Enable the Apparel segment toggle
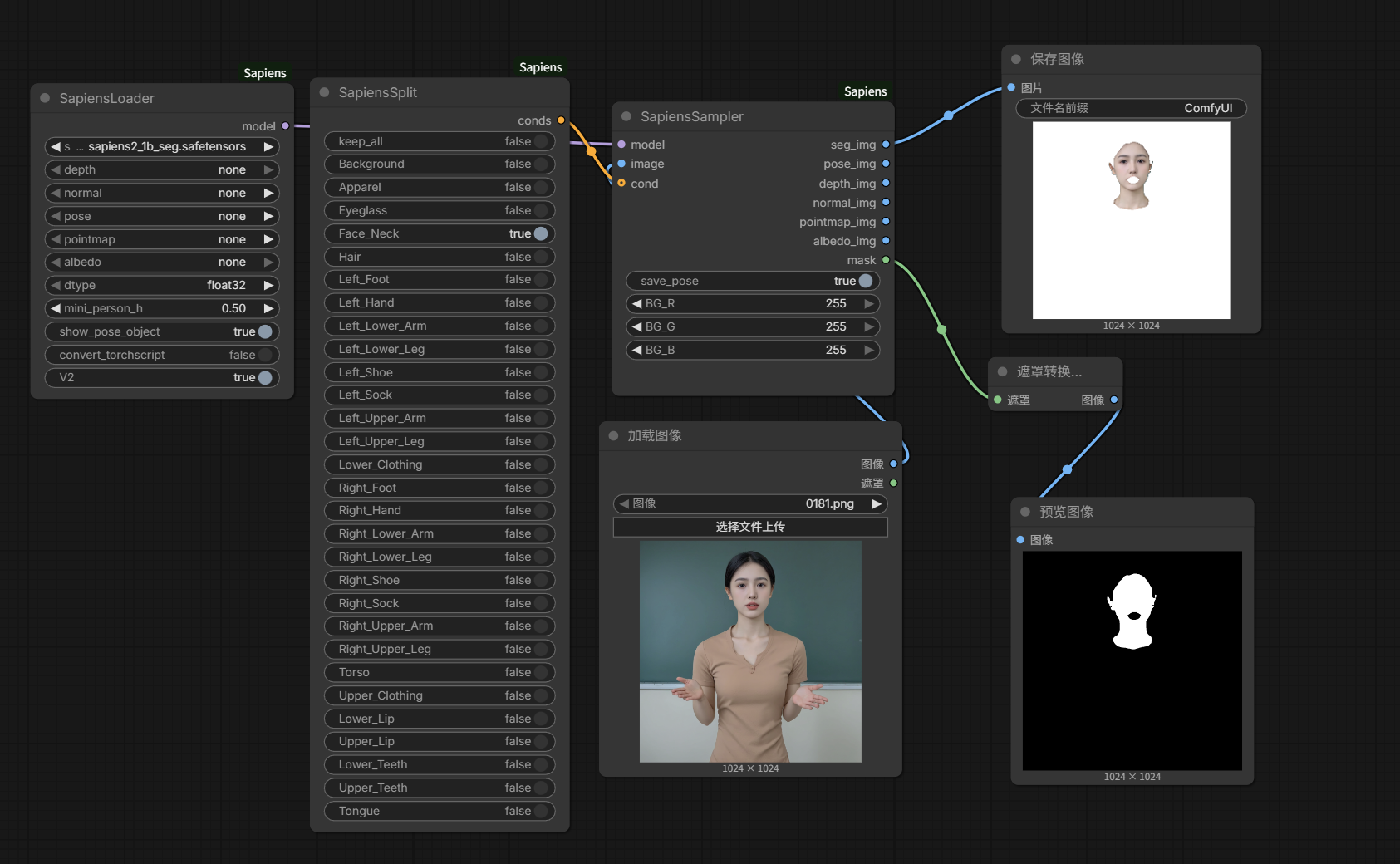 click(x=440, y=188)
